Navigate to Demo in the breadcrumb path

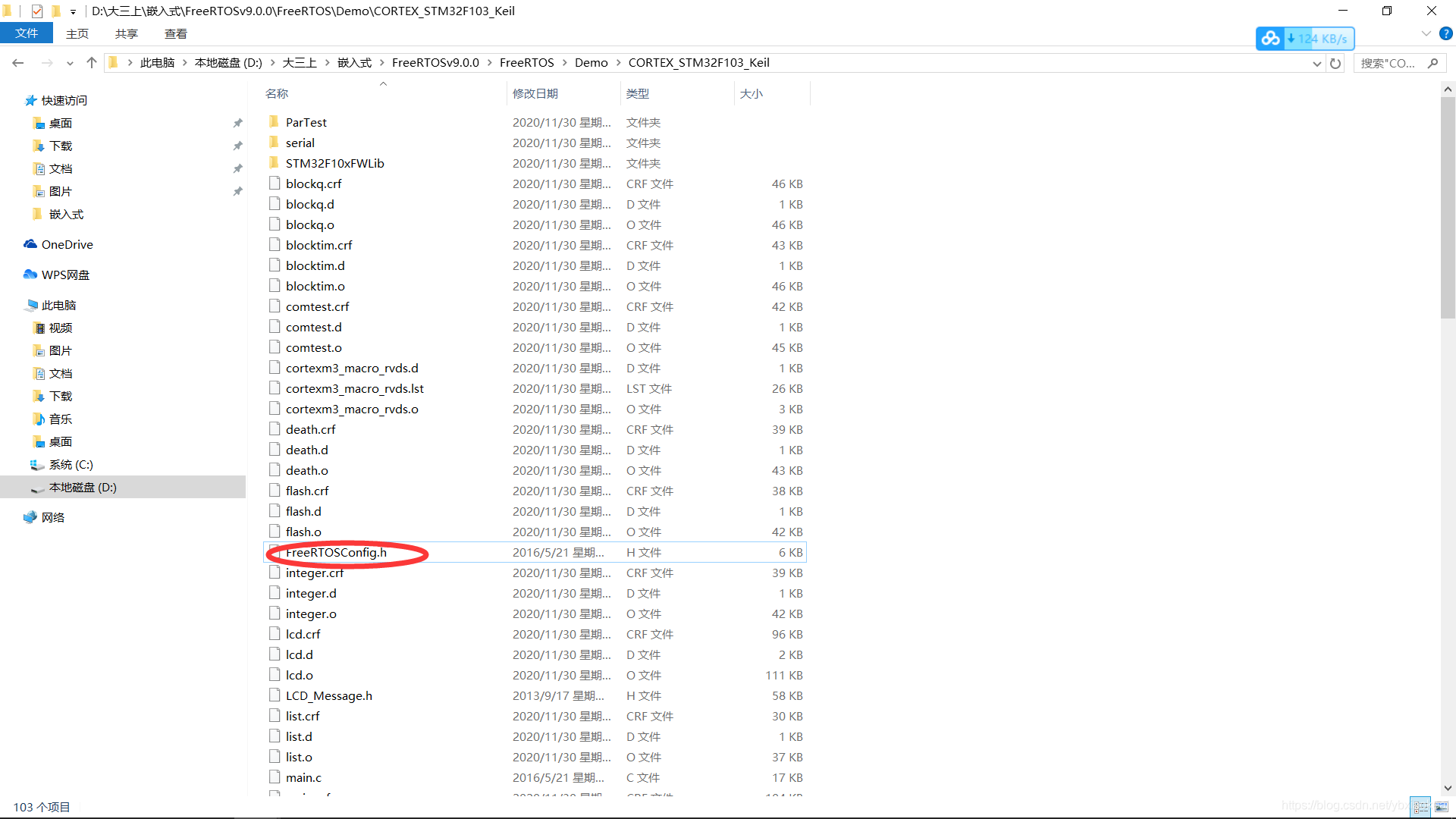(591, 63)
